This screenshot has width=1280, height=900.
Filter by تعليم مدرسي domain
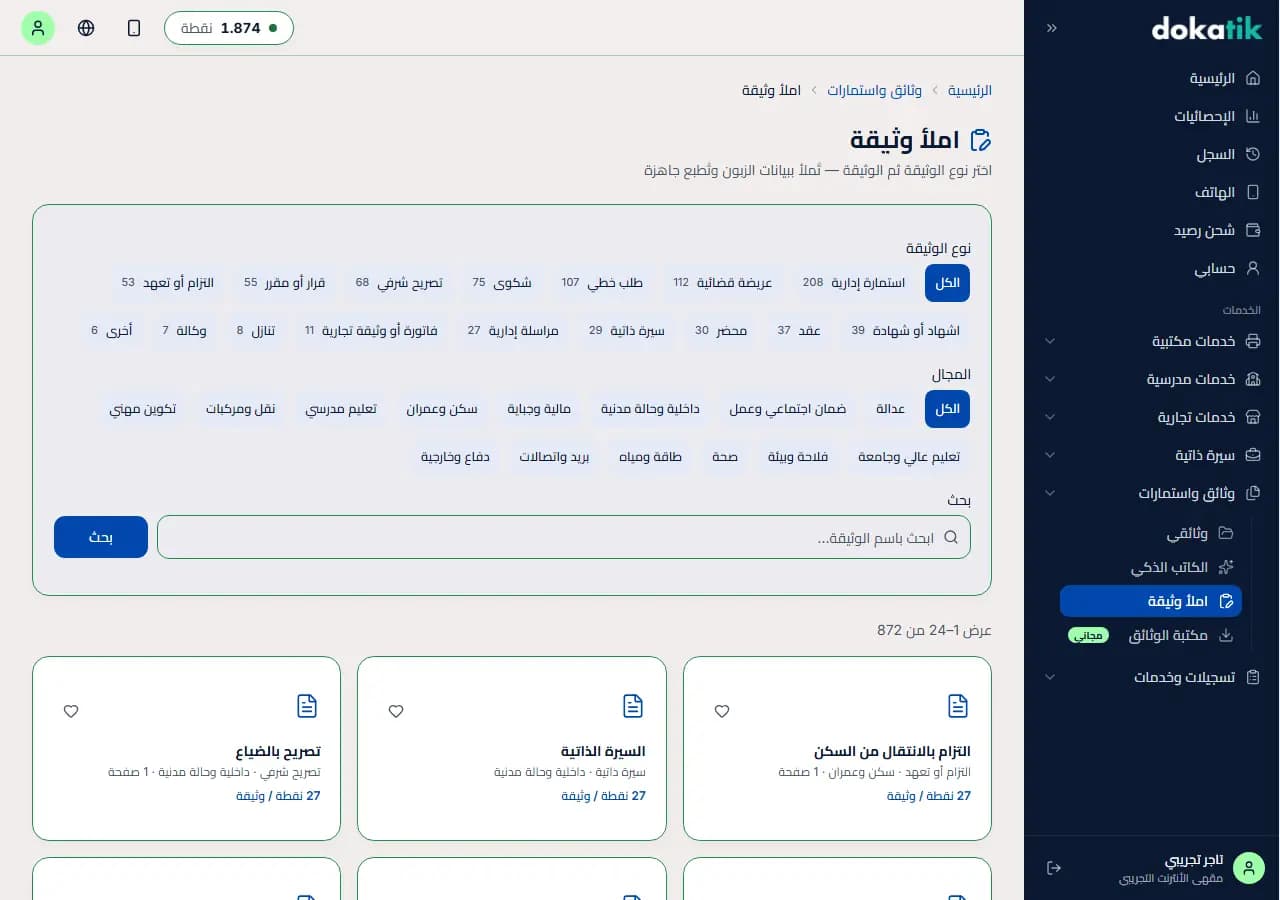point(341,409)
